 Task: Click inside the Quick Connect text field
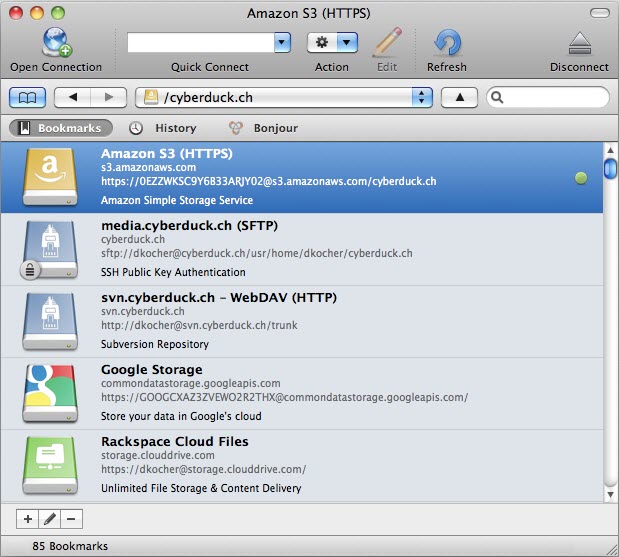click(x=201, y=42)
